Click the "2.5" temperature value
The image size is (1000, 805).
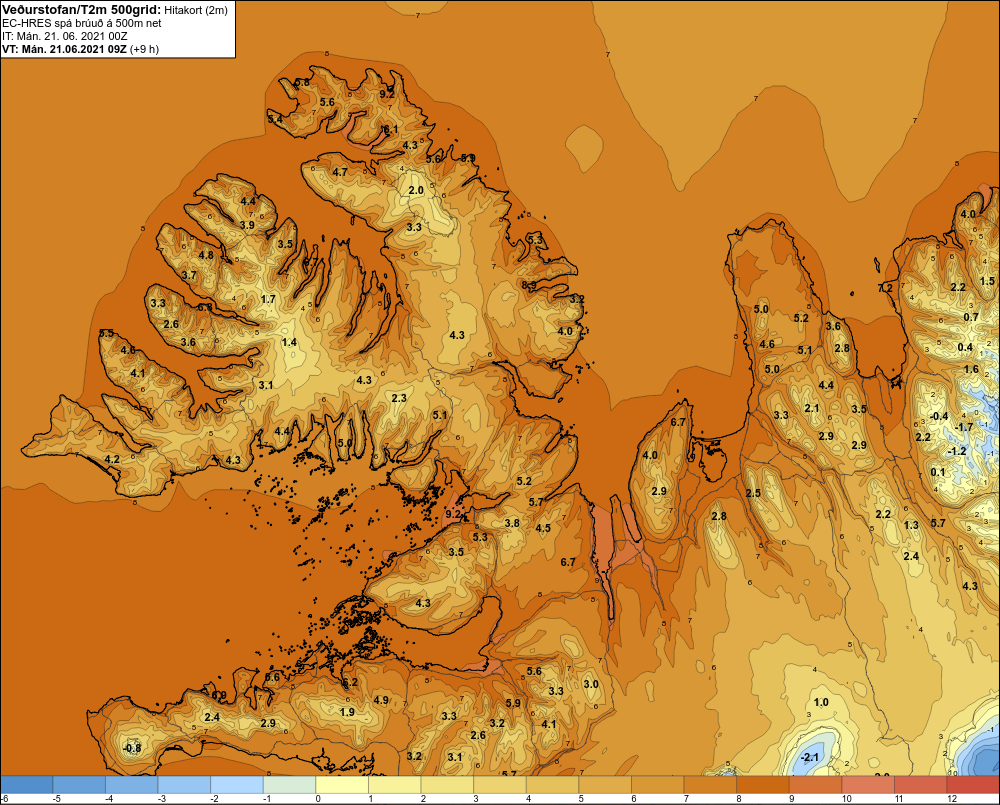(x=753, y=493)
